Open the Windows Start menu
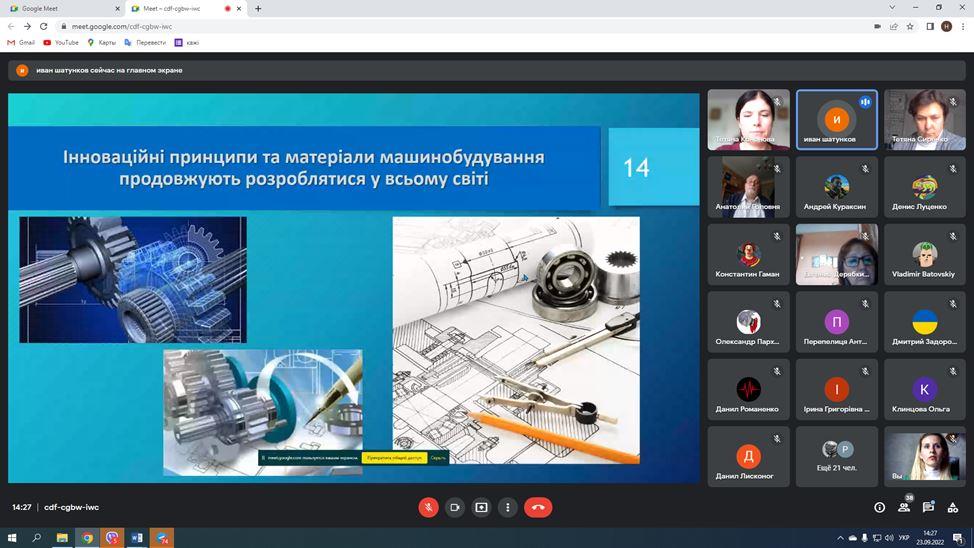The height and width of the screenshot is (548, 974). pyautogui.click(x=11, y=537)
